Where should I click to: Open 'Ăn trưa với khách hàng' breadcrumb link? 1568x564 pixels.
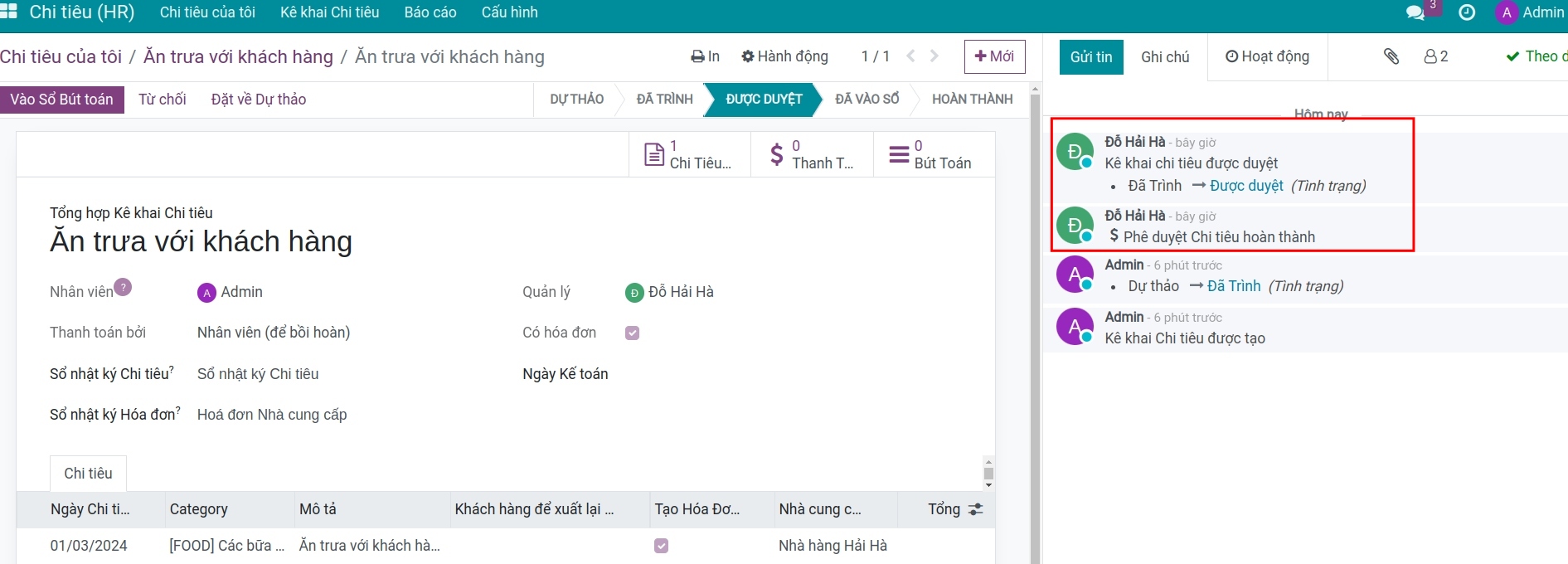(238, 56)
